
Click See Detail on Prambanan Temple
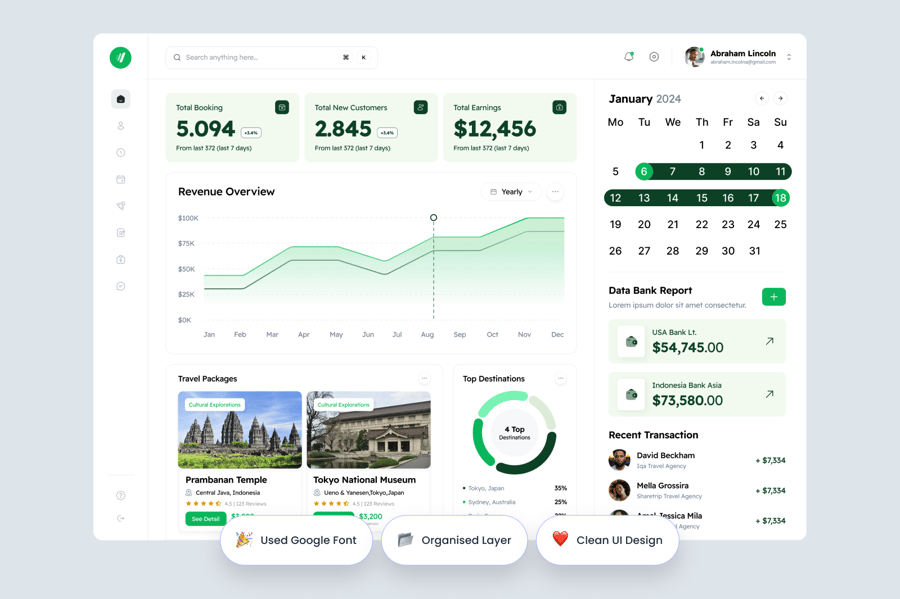[205, 519]
